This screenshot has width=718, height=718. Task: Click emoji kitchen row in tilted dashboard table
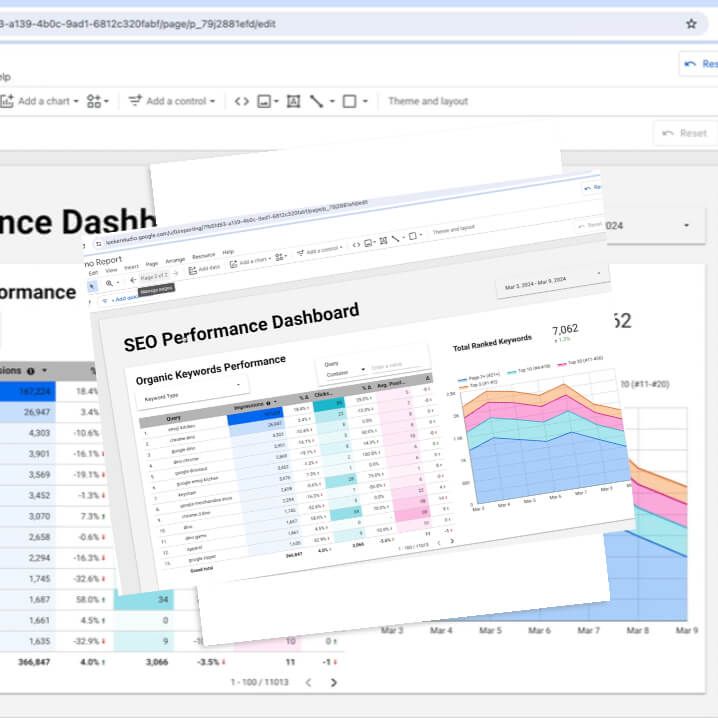click(182, 427)
